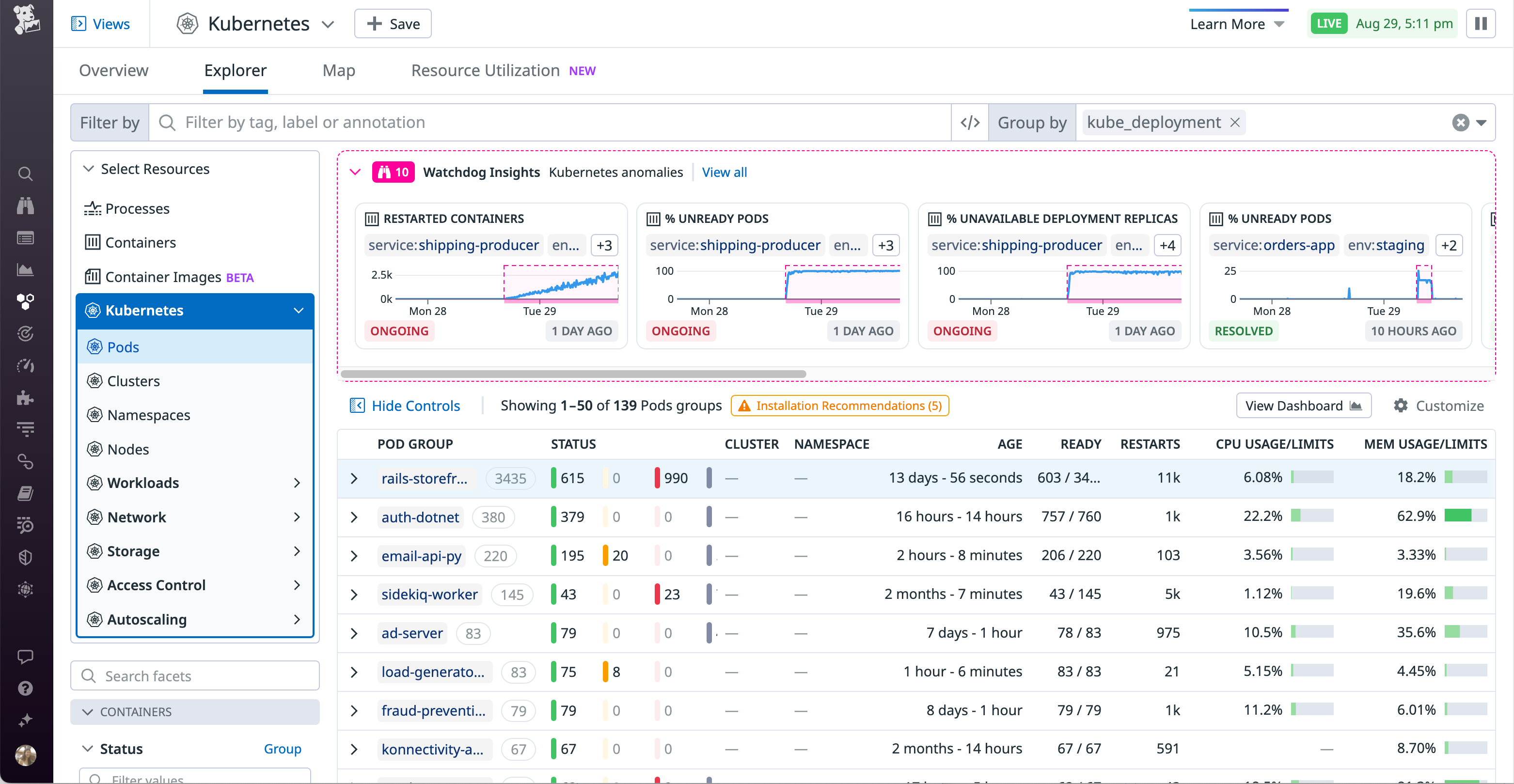
Task: Open the Watchdog binoculars icon in the sidebar
Action: pyautogui.click(x=25, y=205)
